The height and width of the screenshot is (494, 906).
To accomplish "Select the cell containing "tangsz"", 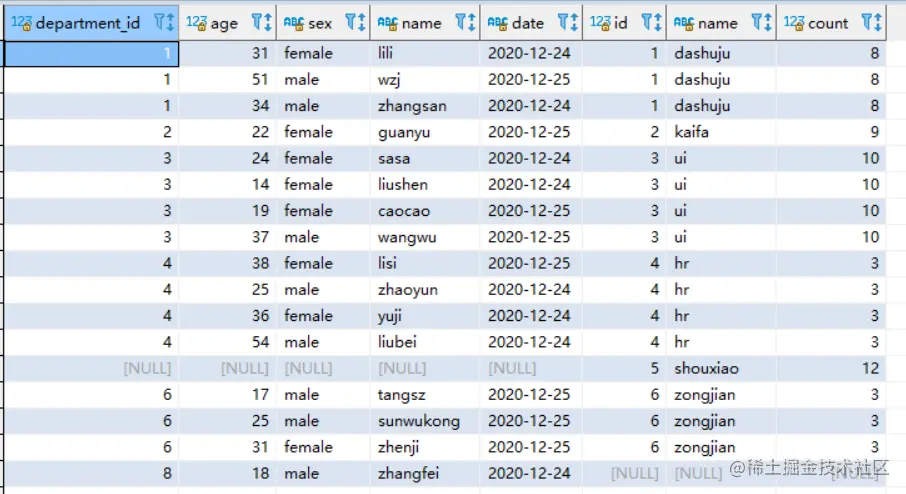I will pyautogui.click(x=425, y=395).
